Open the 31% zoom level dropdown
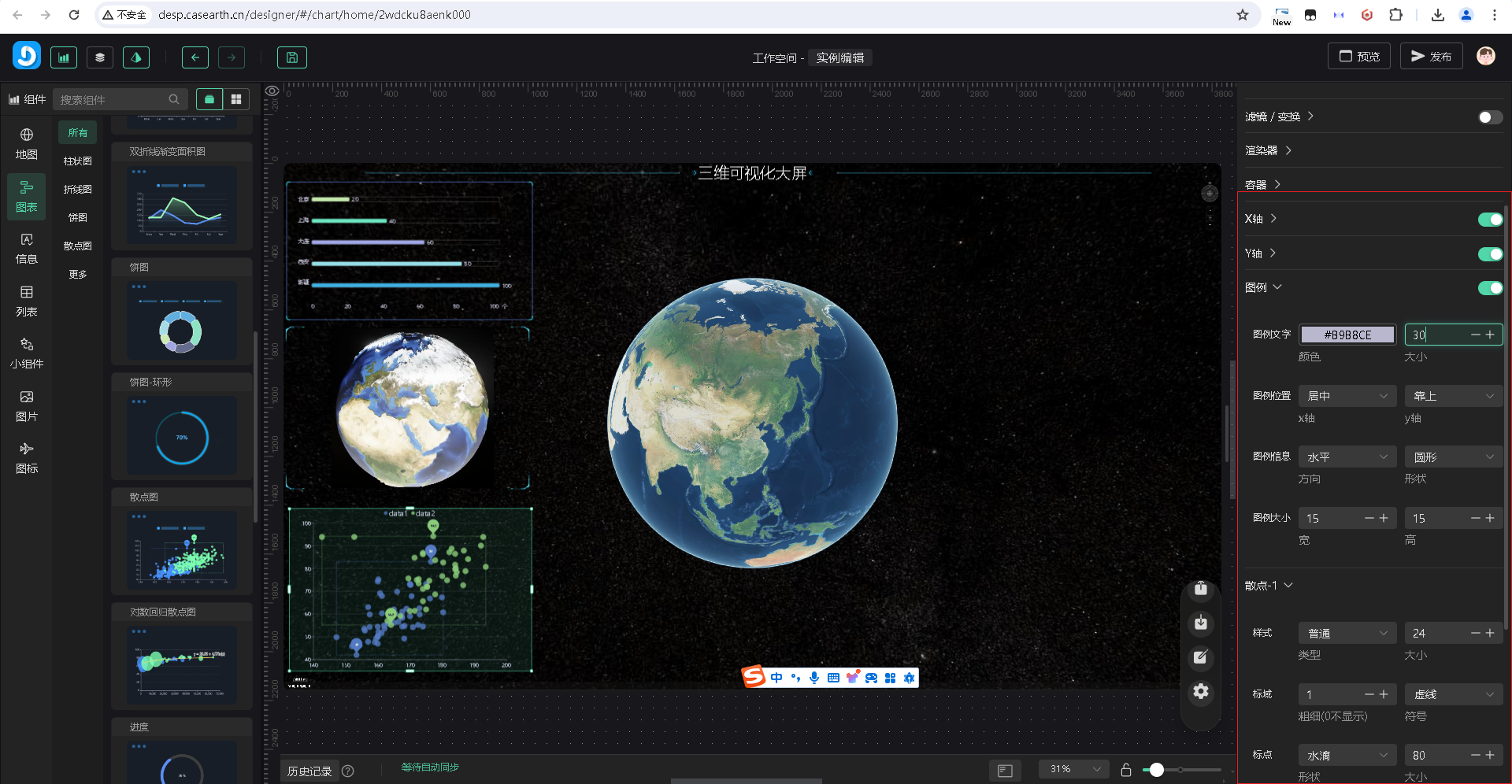The width and height of the screenshot is (1512, 784). point(1073,769)
